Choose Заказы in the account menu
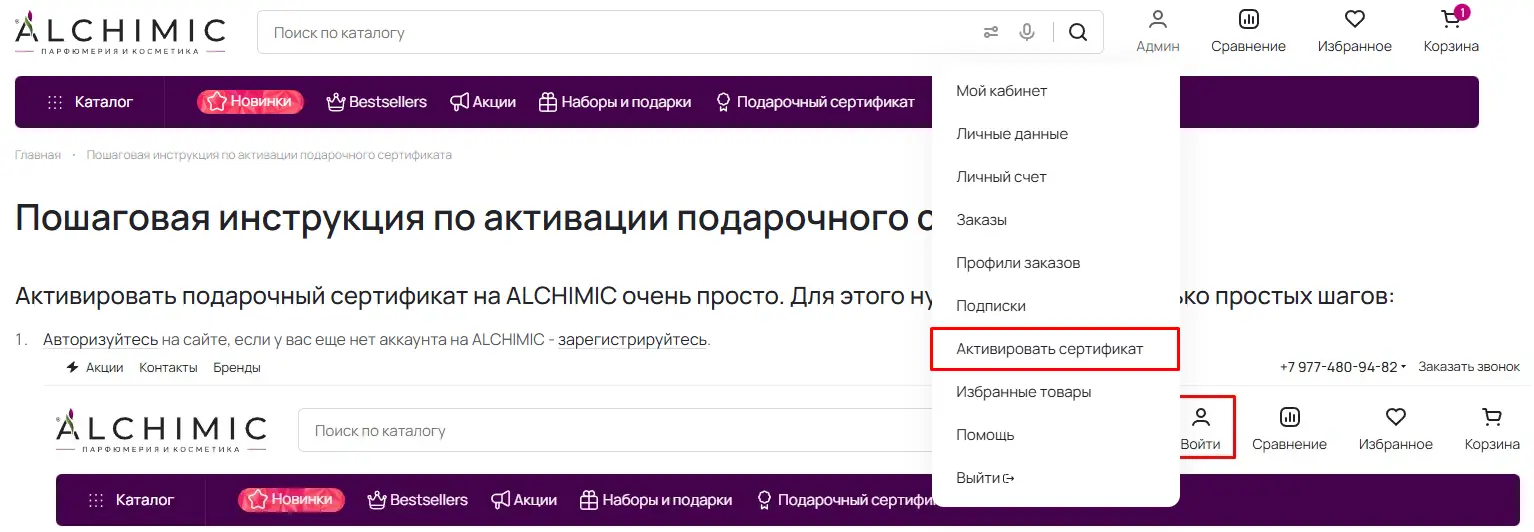 point(981,220)
